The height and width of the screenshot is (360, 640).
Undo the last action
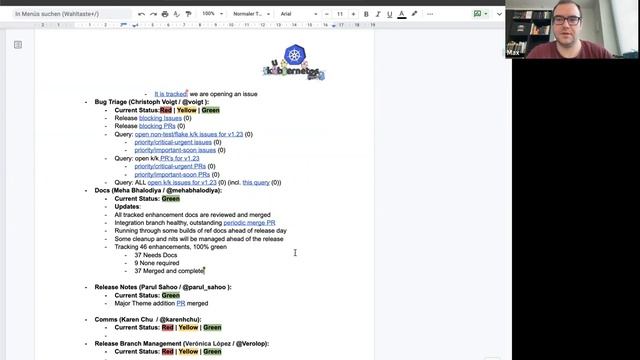point(141,14)
